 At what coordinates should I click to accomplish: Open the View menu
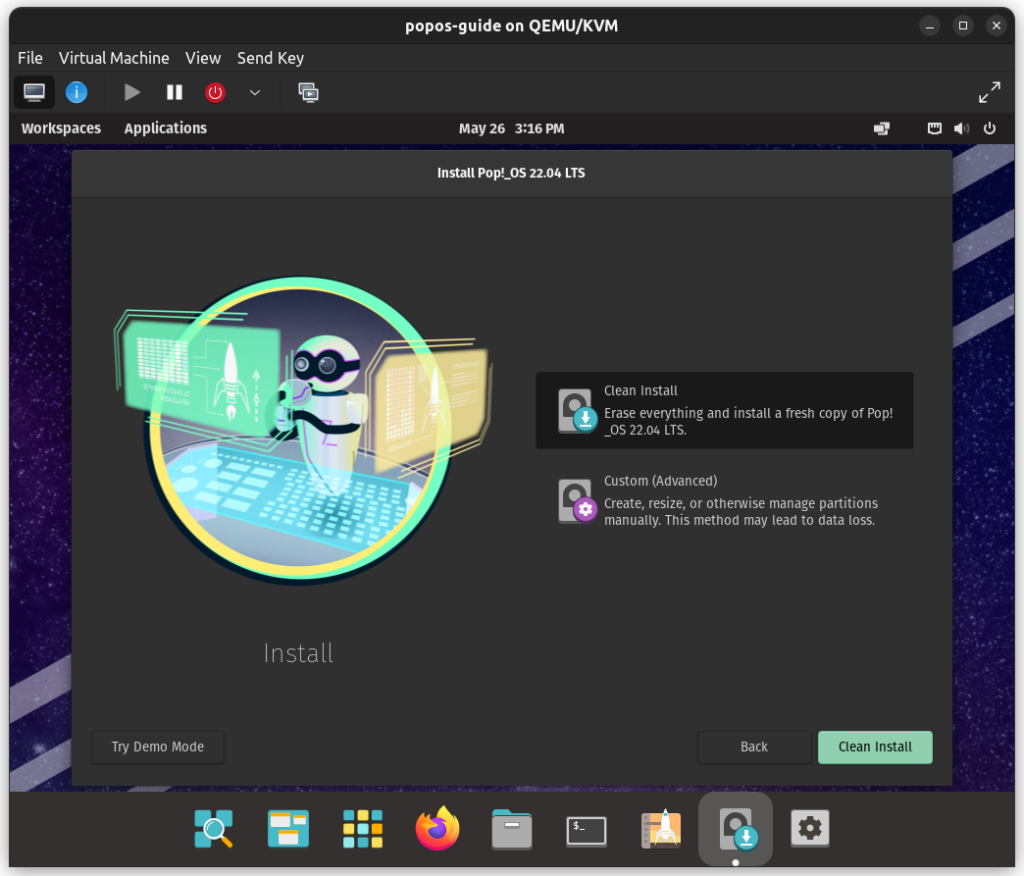coord(203,58)
